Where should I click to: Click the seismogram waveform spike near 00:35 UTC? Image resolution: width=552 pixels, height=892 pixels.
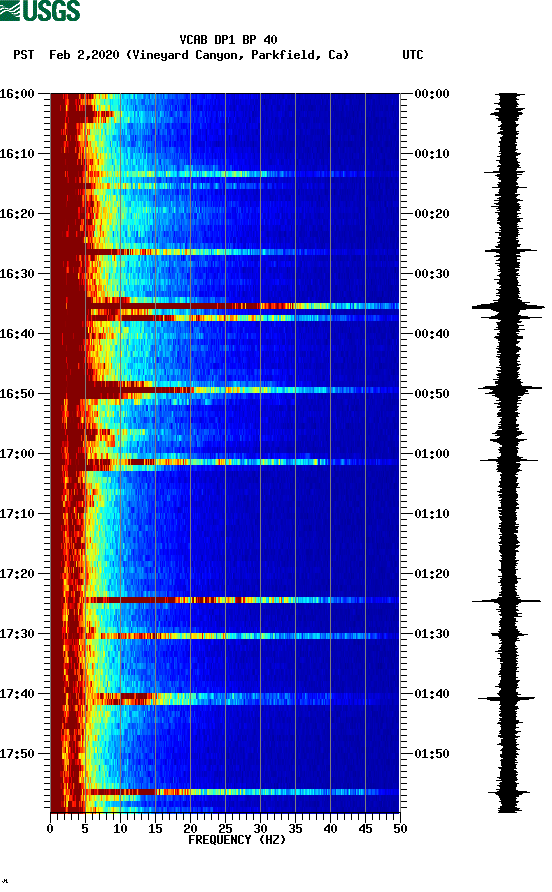(x=508, y=307)
